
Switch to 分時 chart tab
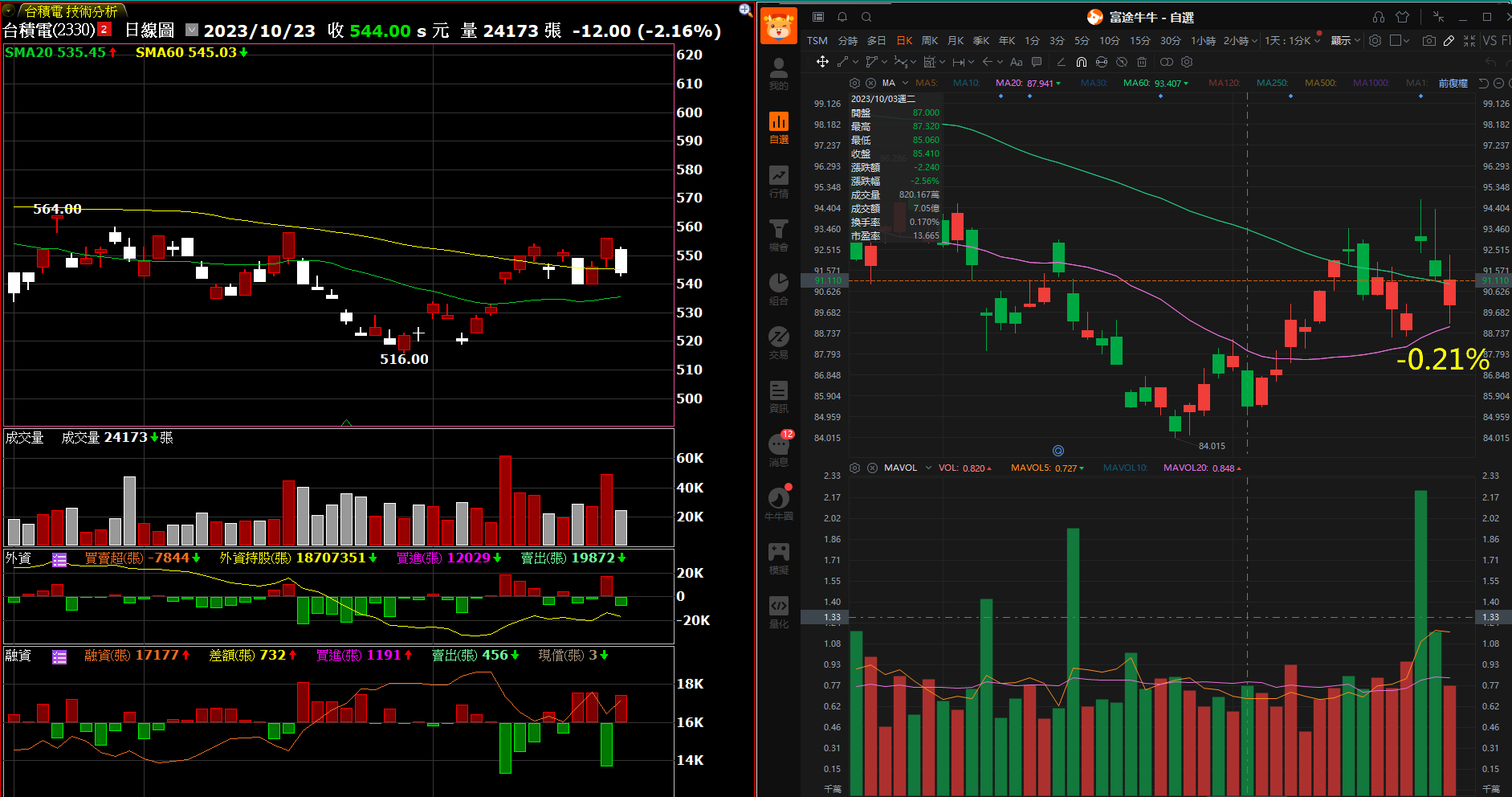[848, 40]
